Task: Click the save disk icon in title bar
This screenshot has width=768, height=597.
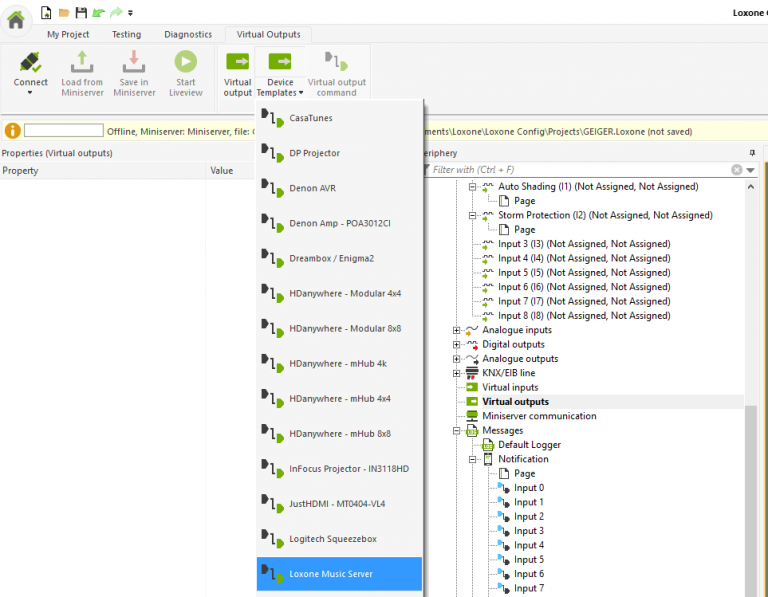Action: tap(81, 12)
